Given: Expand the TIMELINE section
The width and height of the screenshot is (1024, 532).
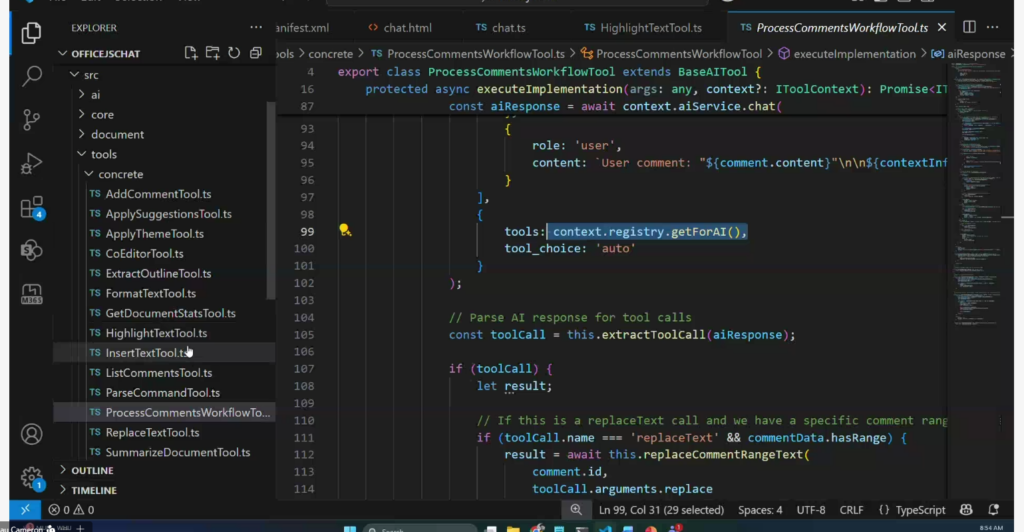Looking at the screenshot, I should [x=93, y=490].
